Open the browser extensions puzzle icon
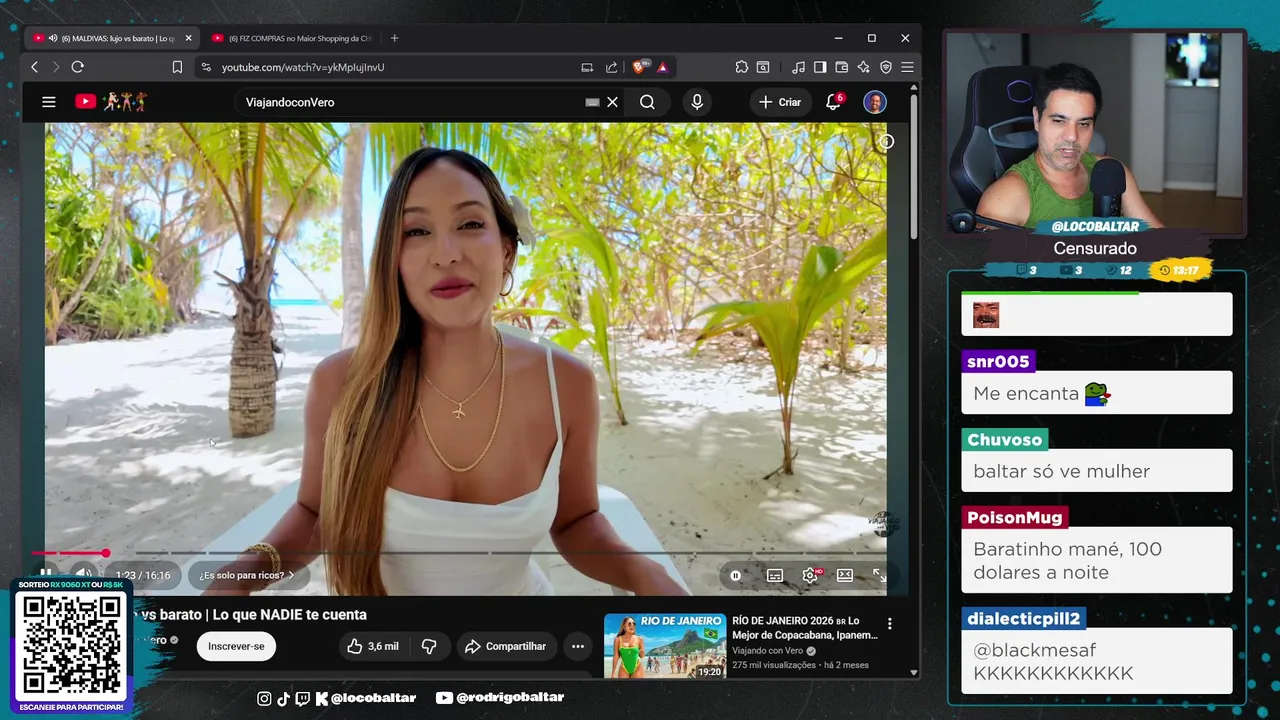 click(741, 67)
